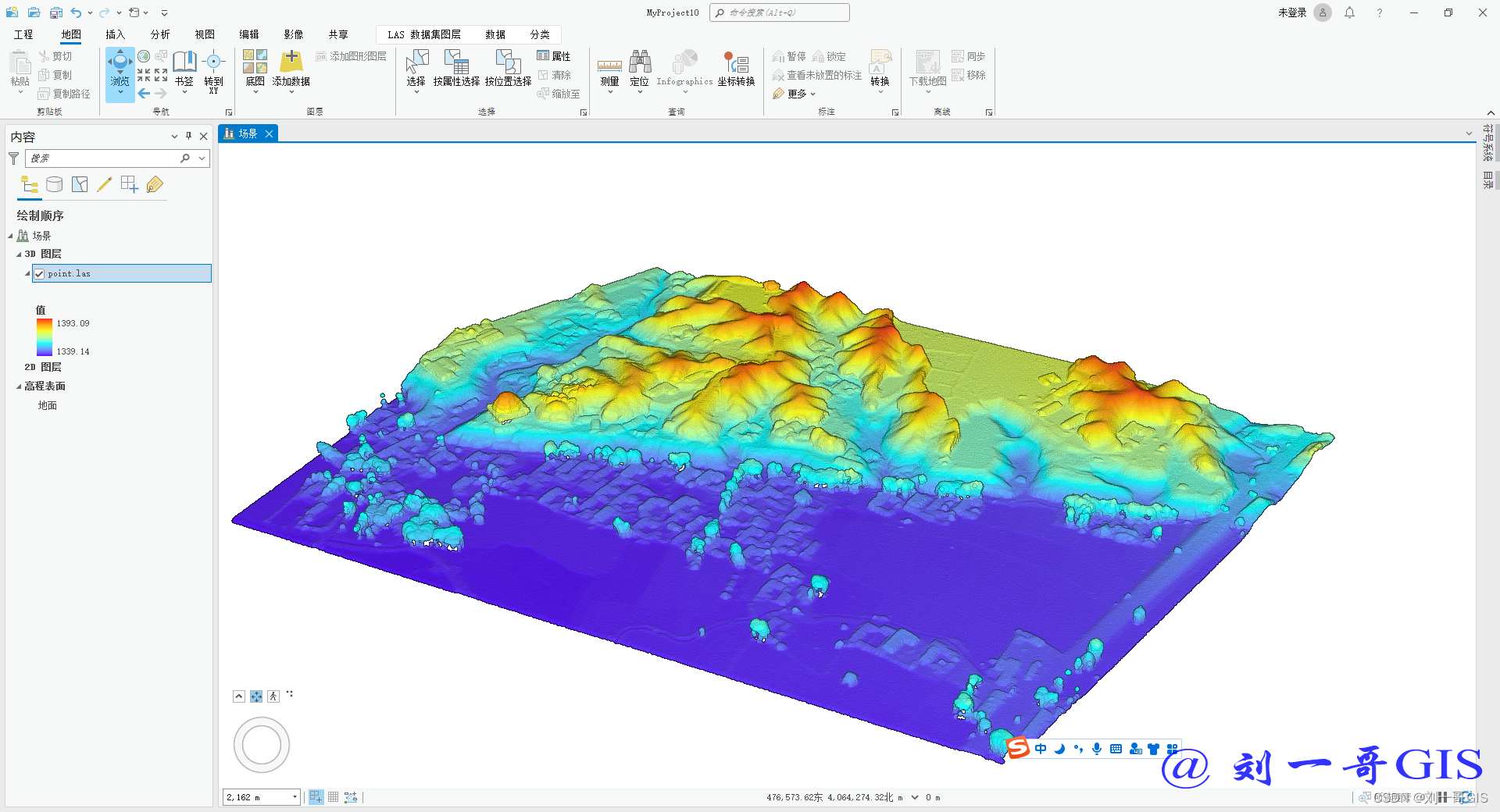
Task: Click the point.las elevation color ramp
Action: [x=44, y=337]
